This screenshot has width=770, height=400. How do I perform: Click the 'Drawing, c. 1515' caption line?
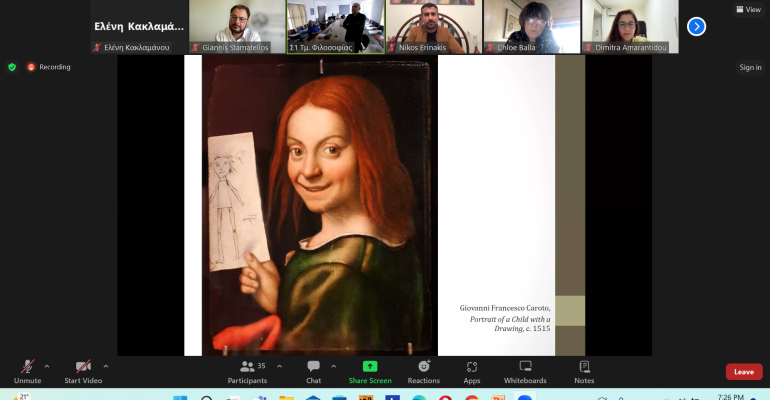522,328
